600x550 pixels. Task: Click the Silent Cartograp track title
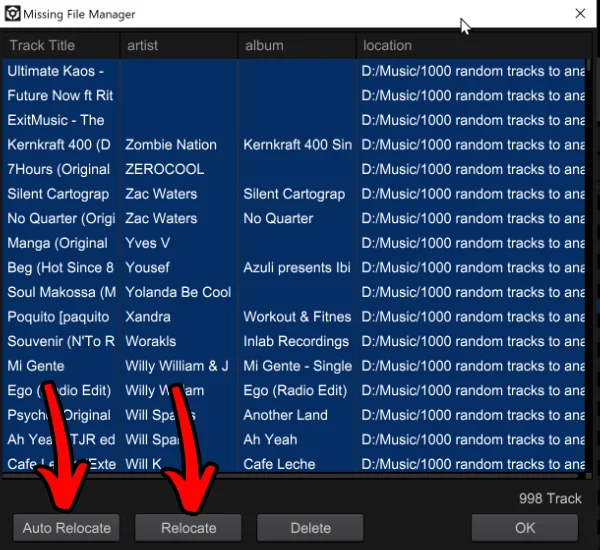60,194
